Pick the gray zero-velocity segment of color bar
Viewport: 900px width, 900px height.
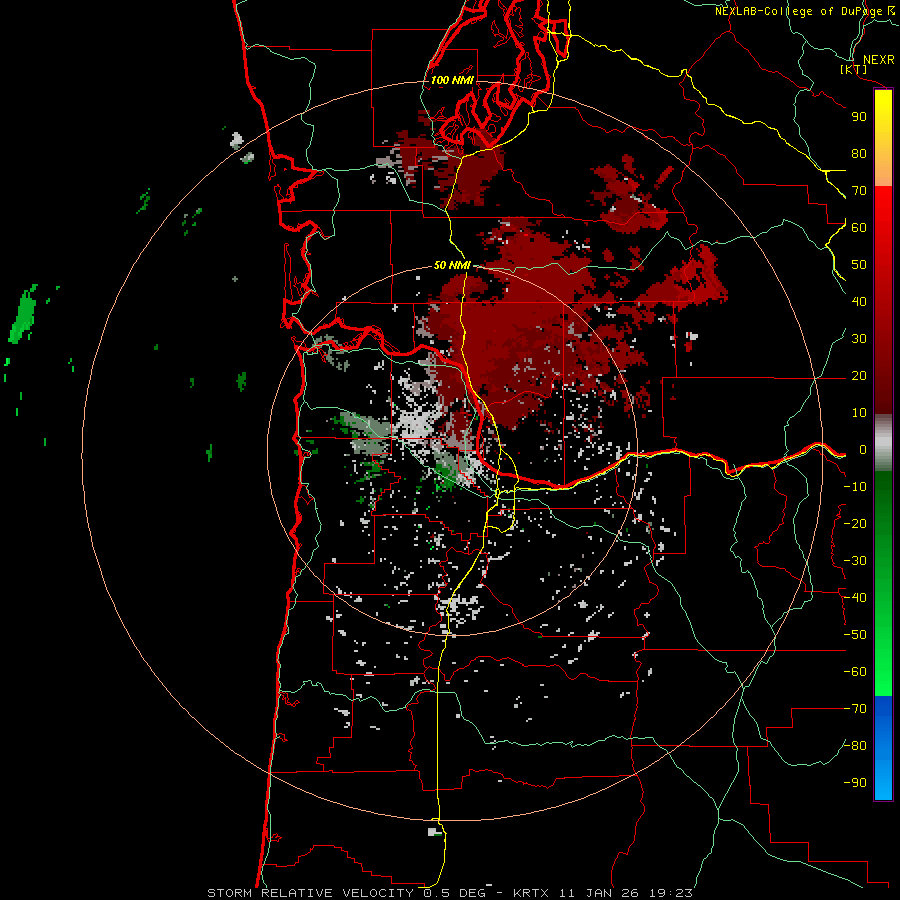point(883,443)
